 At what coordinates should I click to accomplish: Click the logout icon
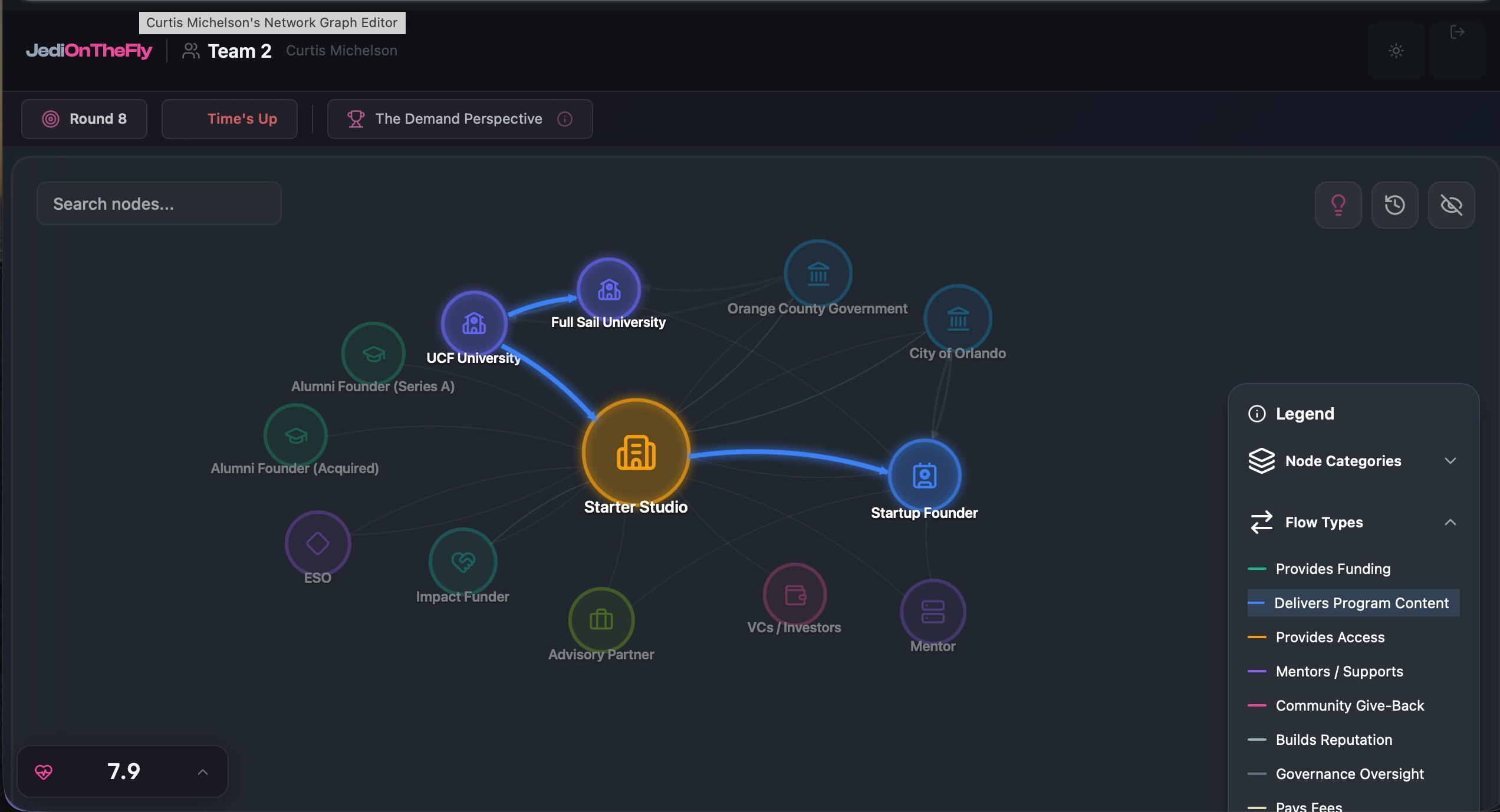pyautogui.click(x=1458, y=32)
